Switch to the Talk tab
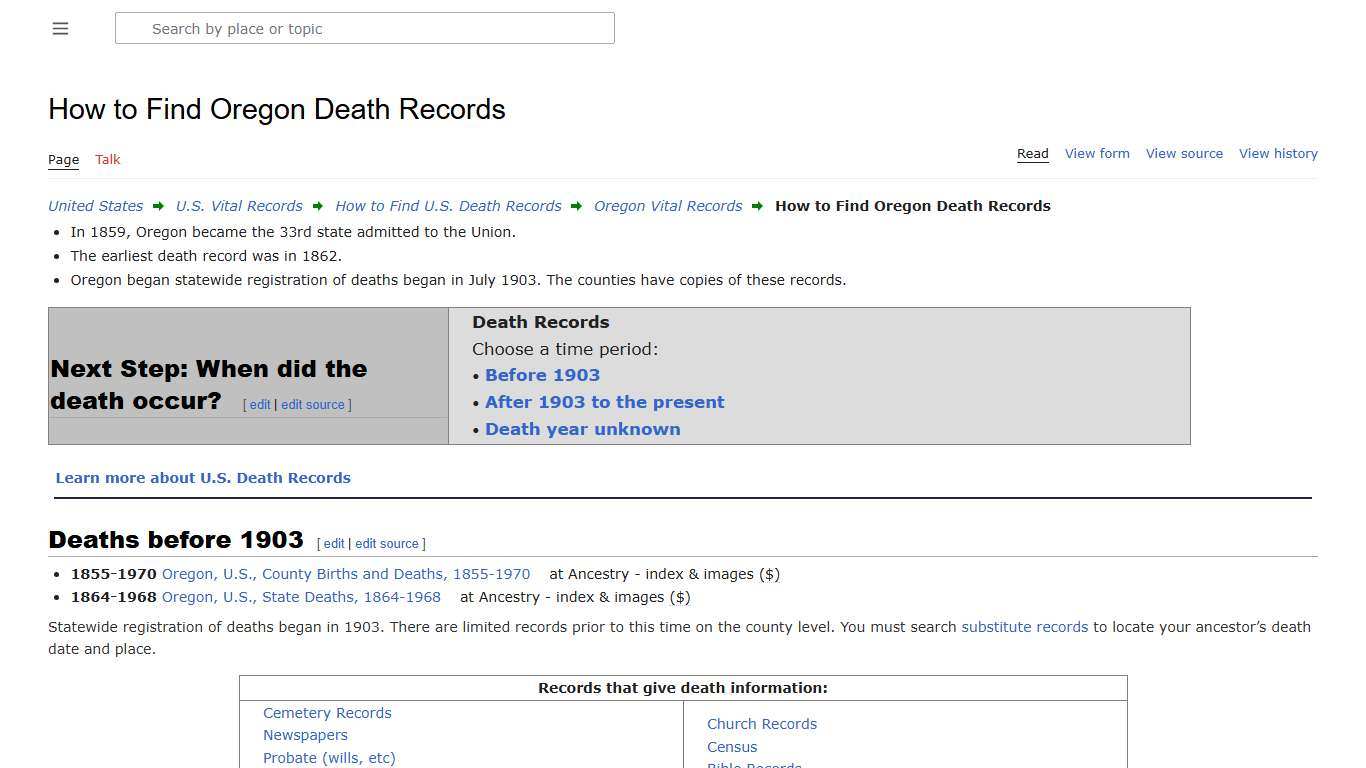Screen dimensions: 1366x768 coord(107,159)
